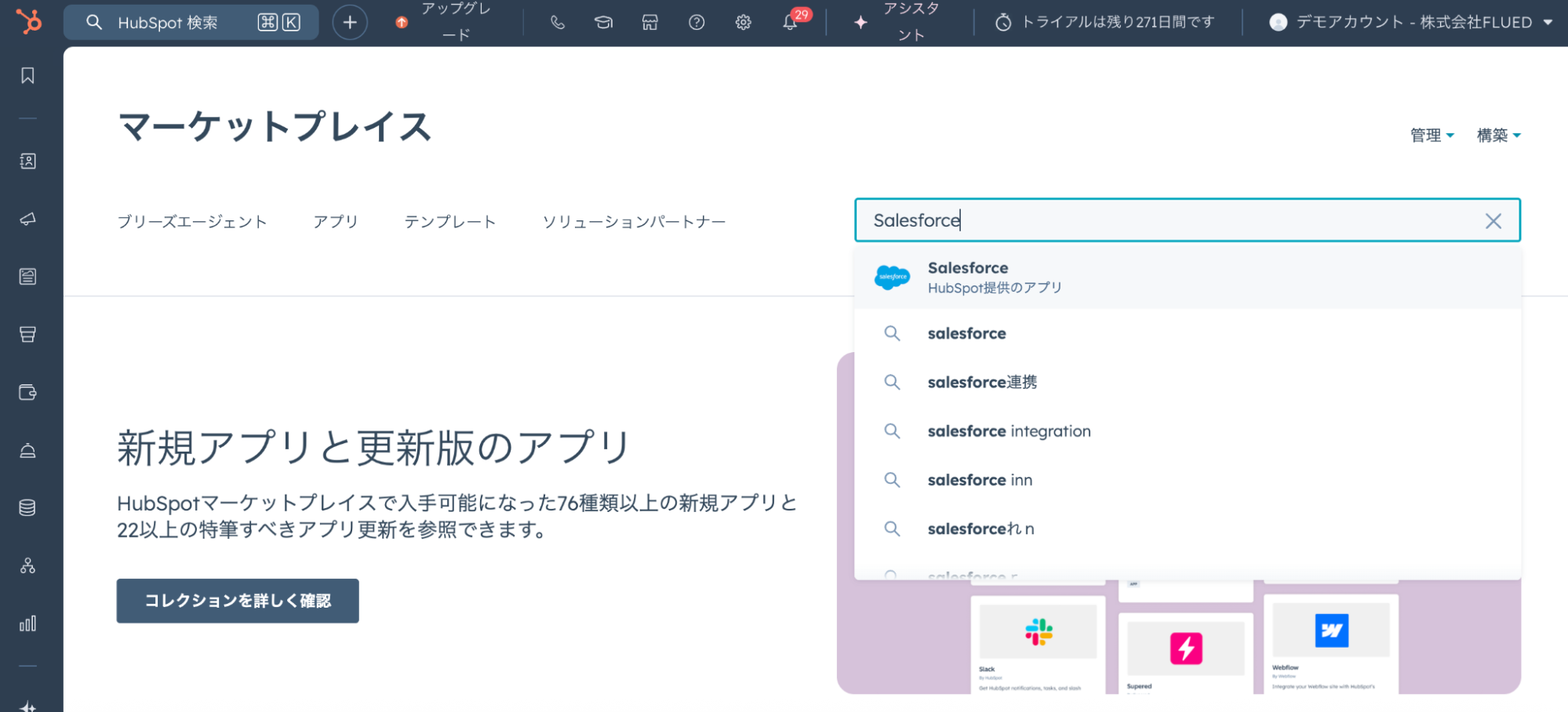
Task: Clear the Salesforce search text
Action: click(1493, 221)
